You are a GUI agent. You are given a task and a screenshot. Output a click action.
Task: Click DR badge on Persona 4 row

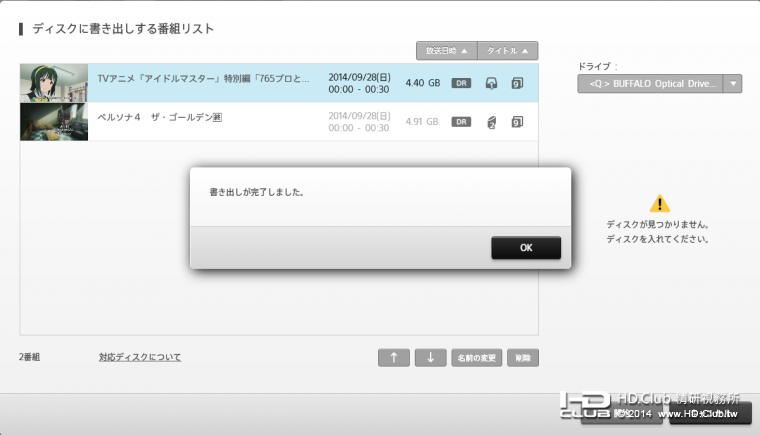pyautogui.click(x=461, y=122)
